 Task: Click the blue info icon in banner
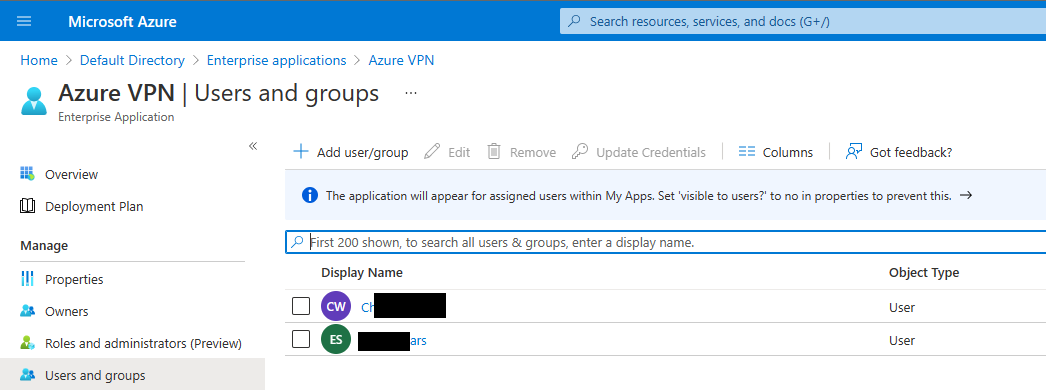pyautogui.click(x=310, y=195)
